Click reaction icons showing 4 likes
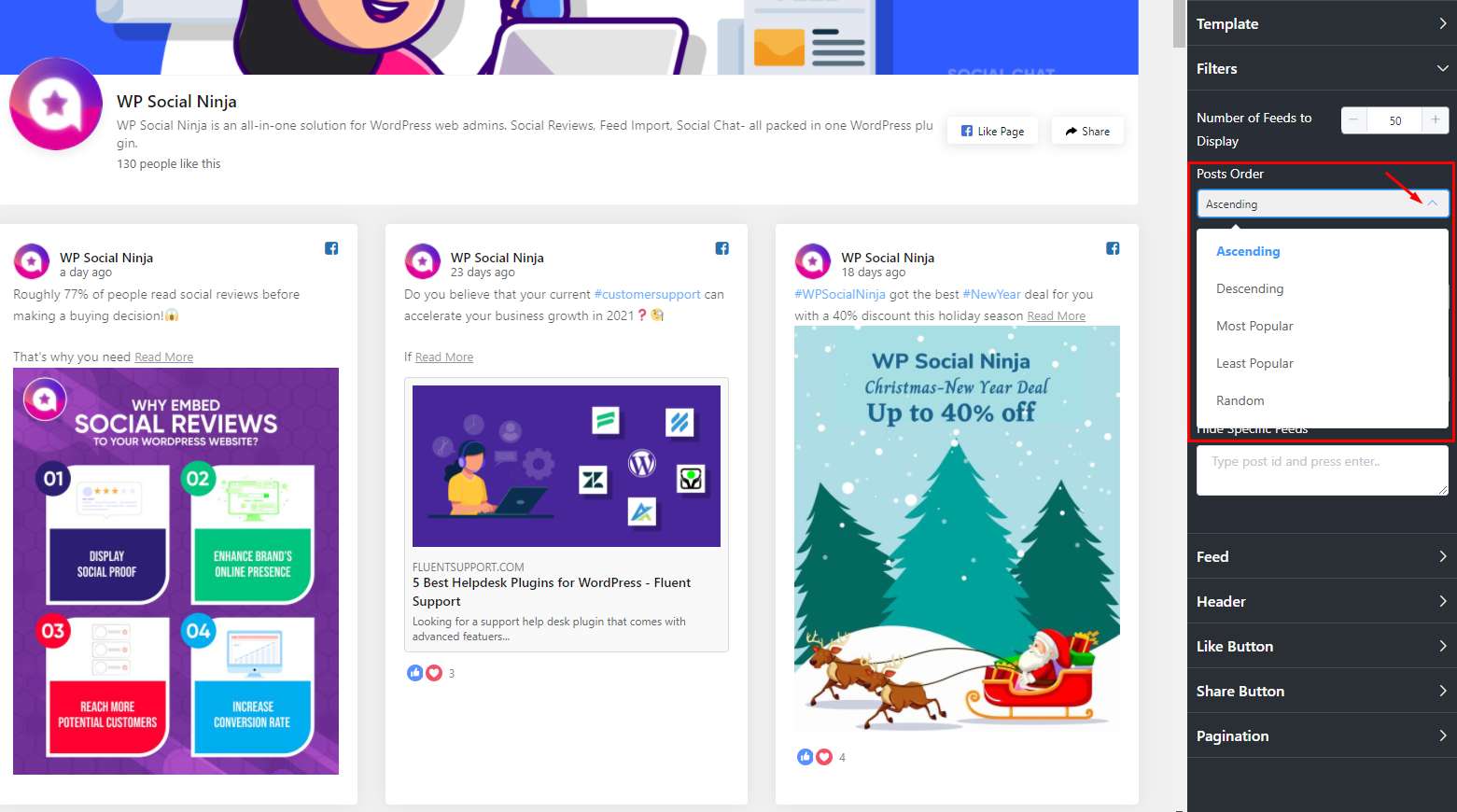The width and height of the screenshot is (1457, 812). coord(815,757)
